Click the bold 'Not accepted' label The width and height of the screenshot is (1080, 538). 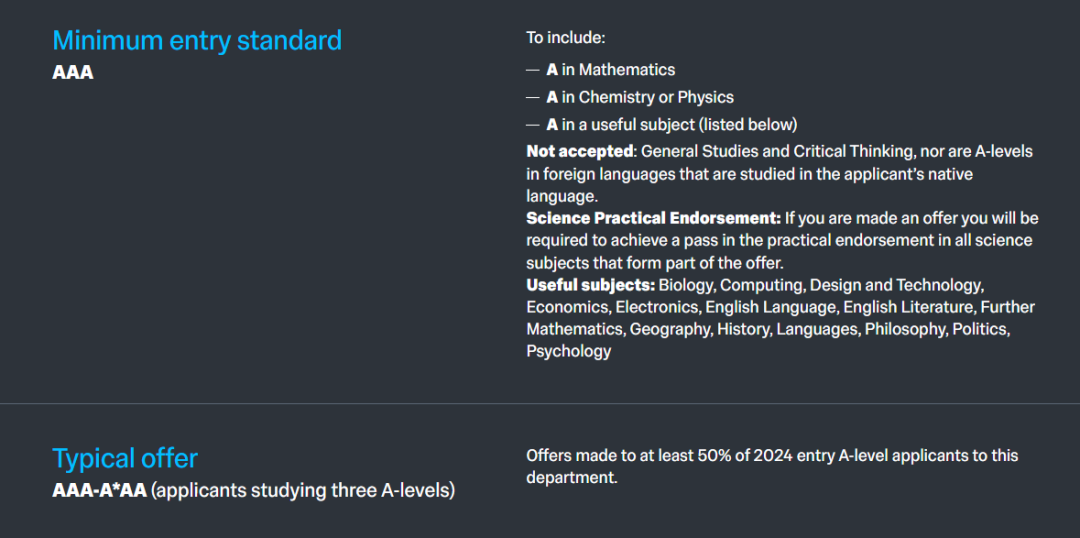coord(579,152)
